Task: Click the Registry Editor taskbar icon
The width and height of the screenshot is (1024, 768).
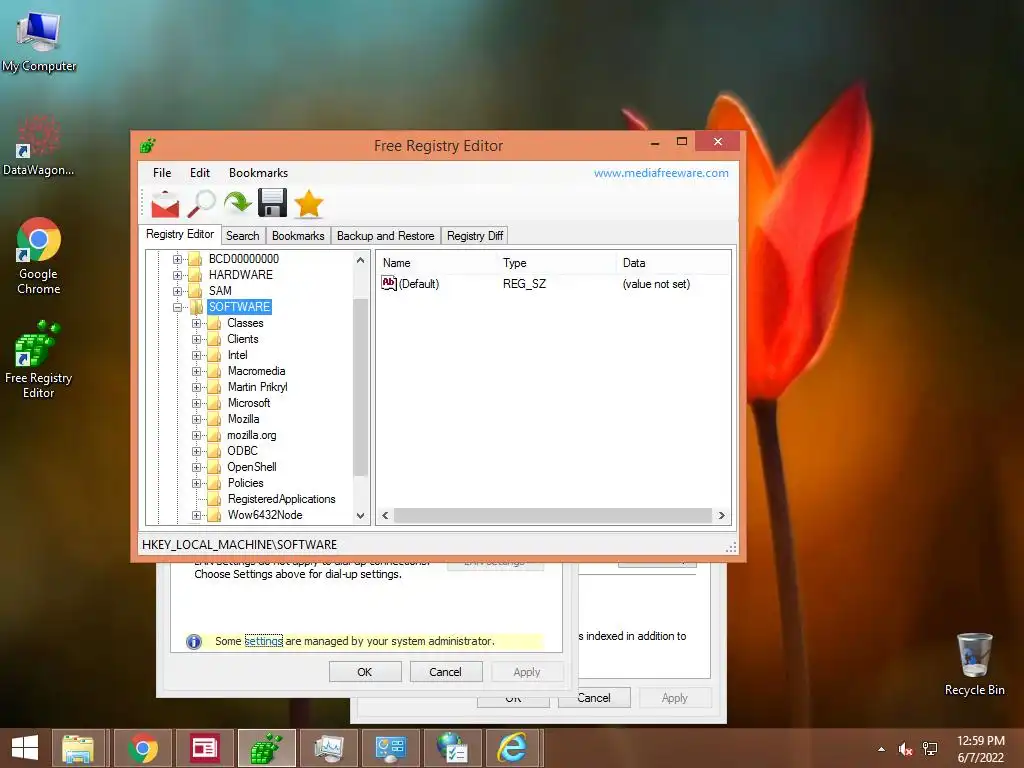Action: coord(266,748)
